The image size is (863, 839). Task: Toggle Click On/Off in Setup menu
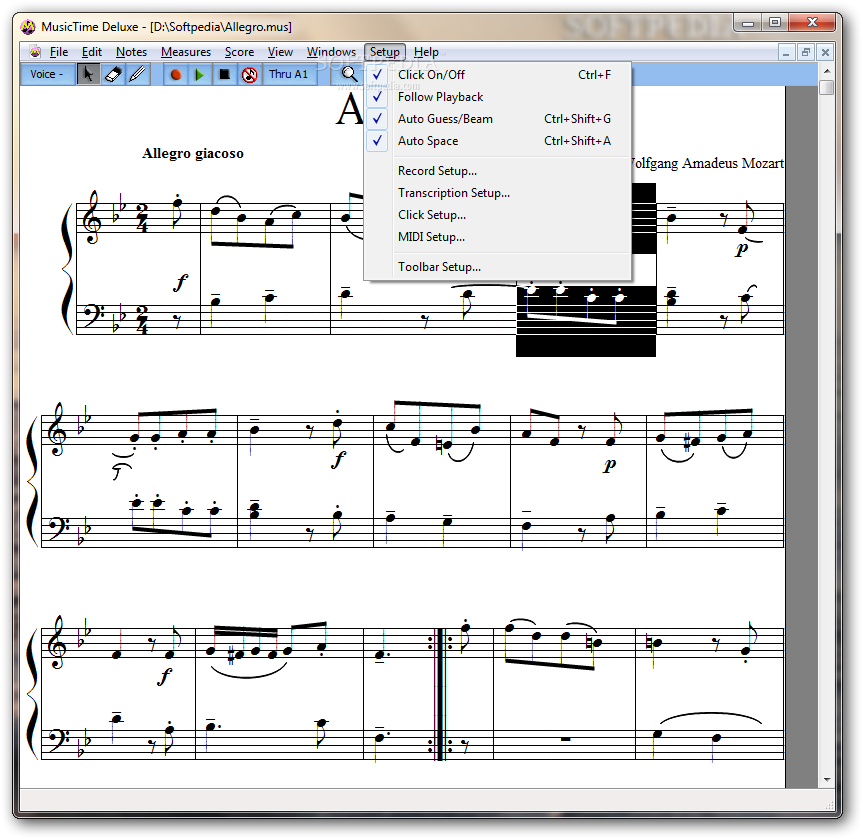tap(498, 75)
